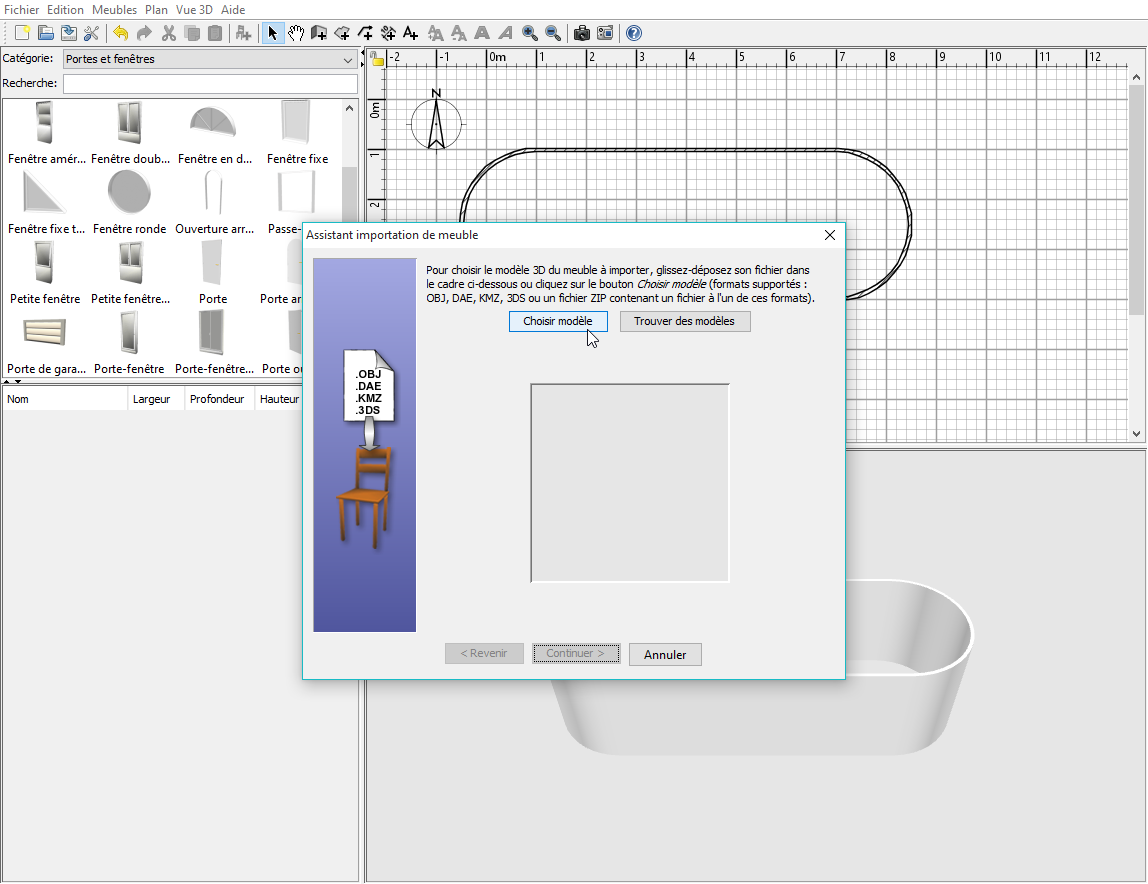Select the Create walls tool
Viewport: 1148px width, 884px height.
tap(318, 33)
